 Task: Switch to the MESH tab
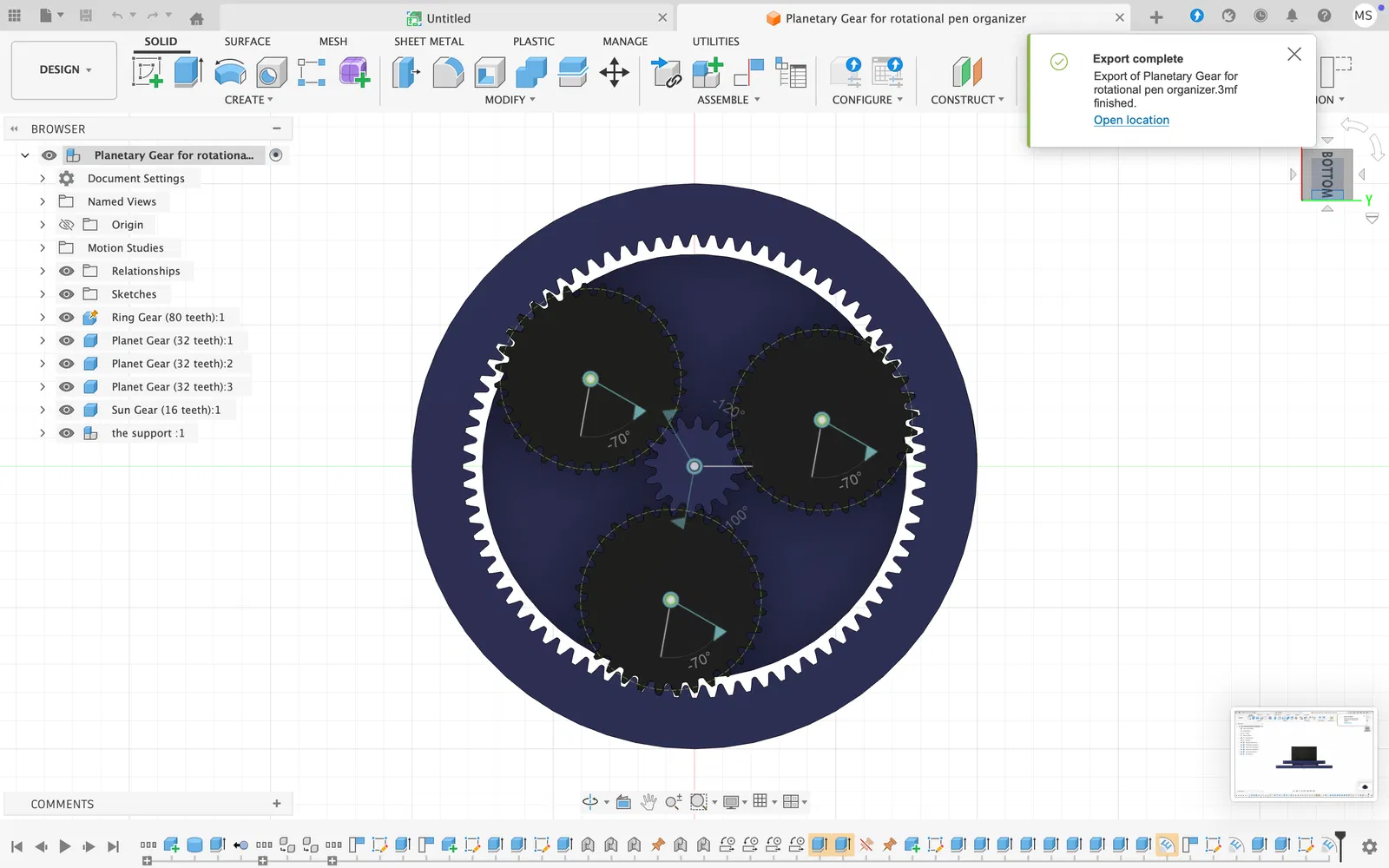[x=332, y=42]
